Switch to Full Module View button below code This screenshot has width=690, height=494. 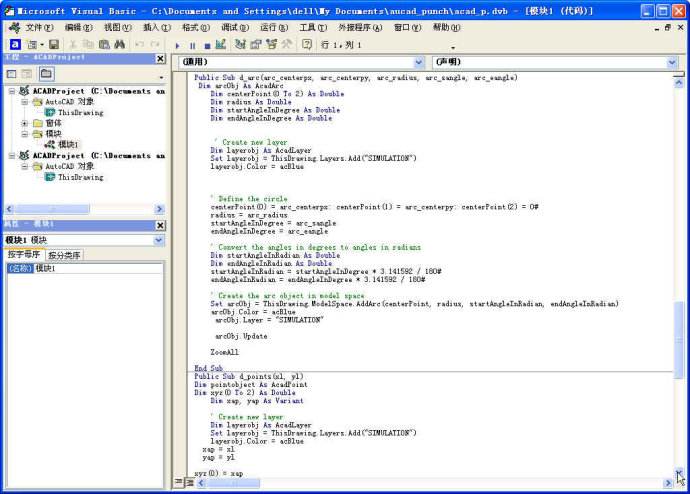(x=190, y=483)
